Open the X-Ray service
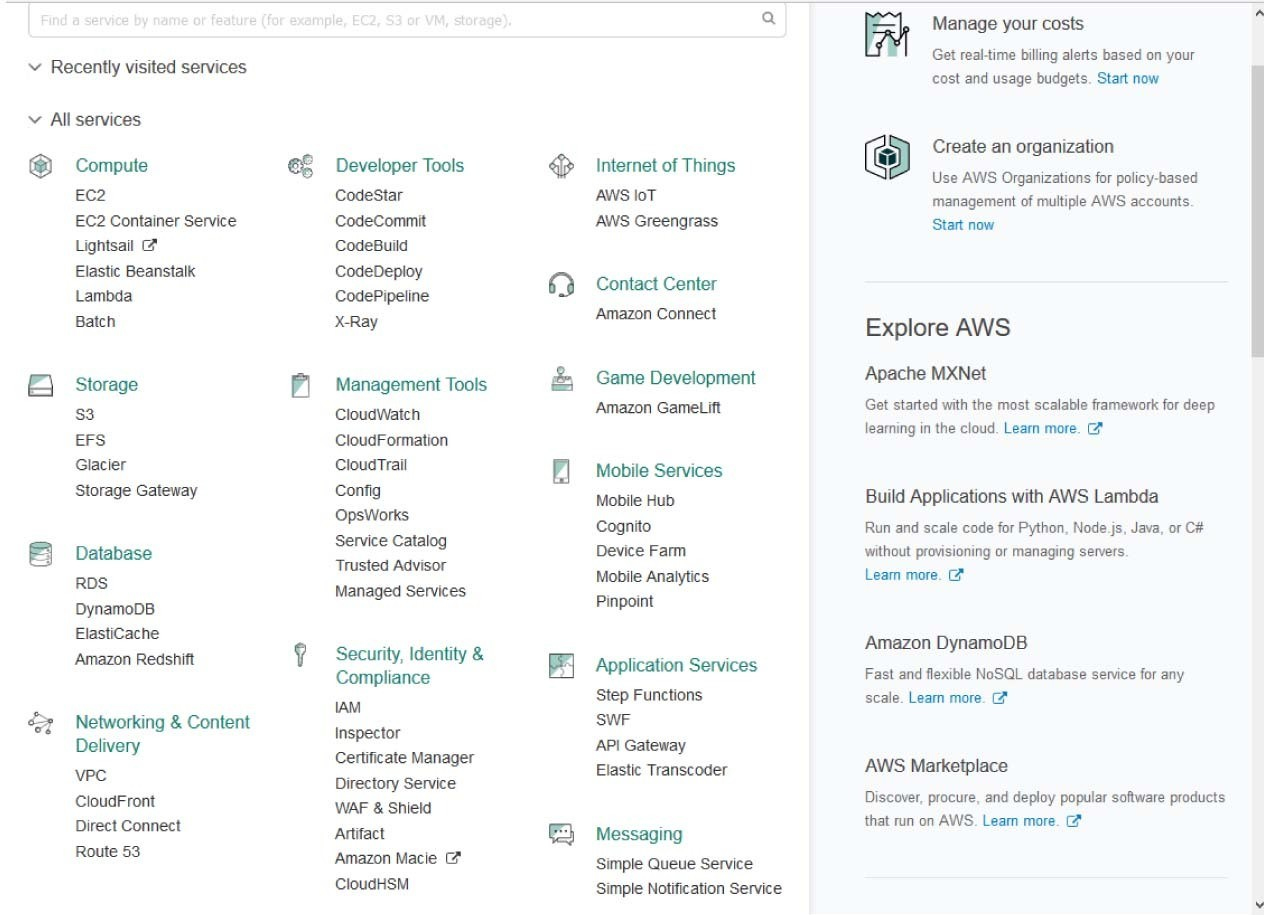 click(356, 322)
